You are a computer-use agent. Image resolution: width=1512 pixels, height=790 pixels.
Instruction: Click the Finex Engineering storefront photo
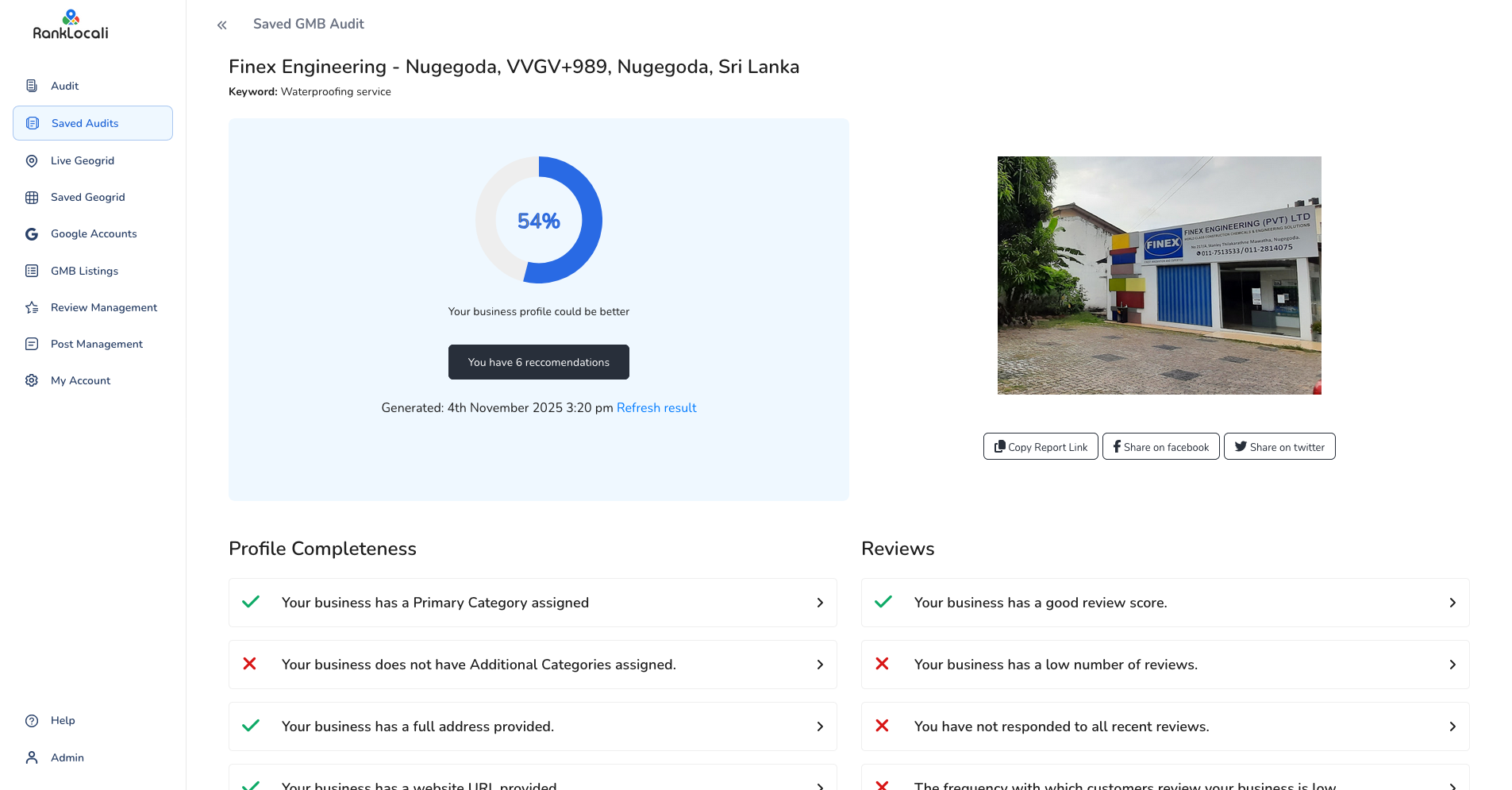click(1159, 276)
